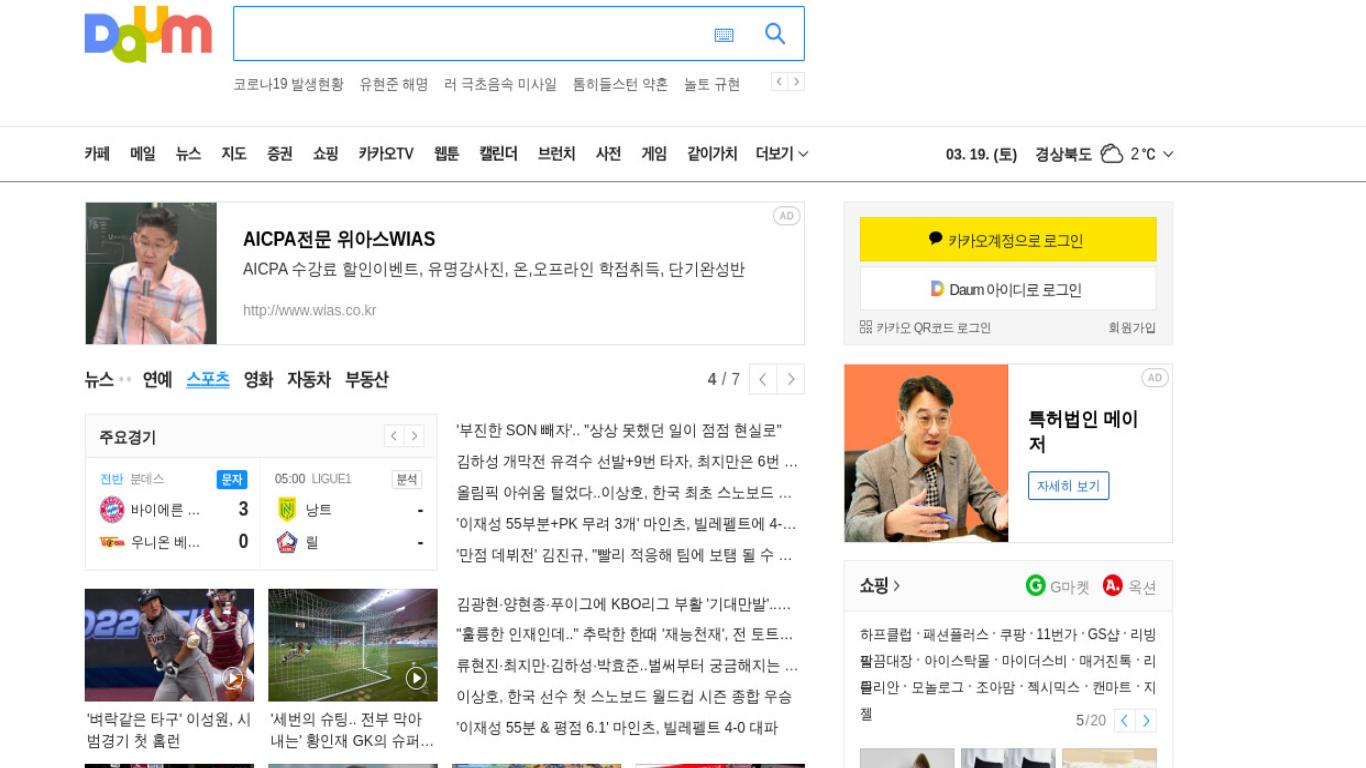Open 카페 from top navigation
The height and width of the screenshot is (768, 1366).
tap(97, 154)
